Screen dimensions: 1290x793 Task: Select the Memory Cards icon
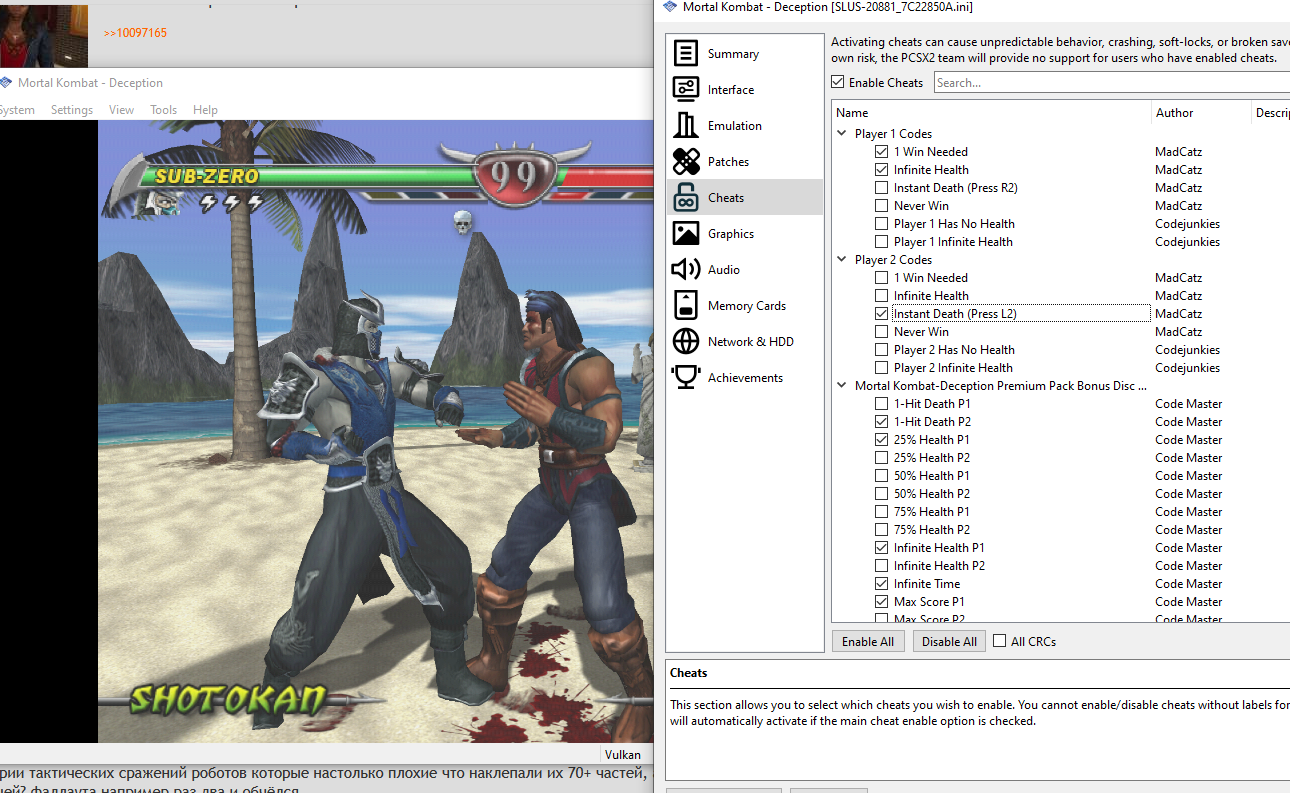[686, 306]
